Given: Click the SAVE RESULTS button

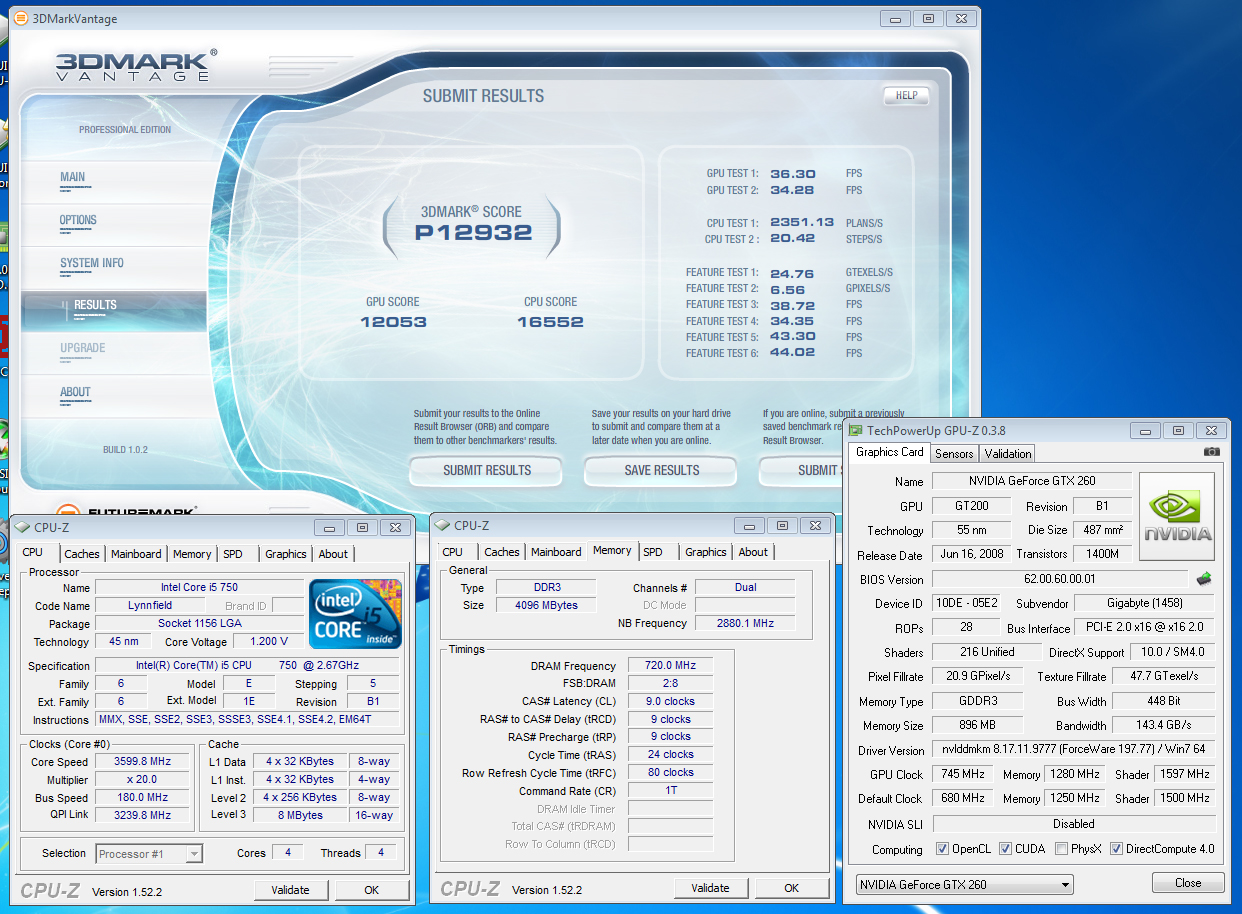Looking at the screenshot, I should click(661, 470).
